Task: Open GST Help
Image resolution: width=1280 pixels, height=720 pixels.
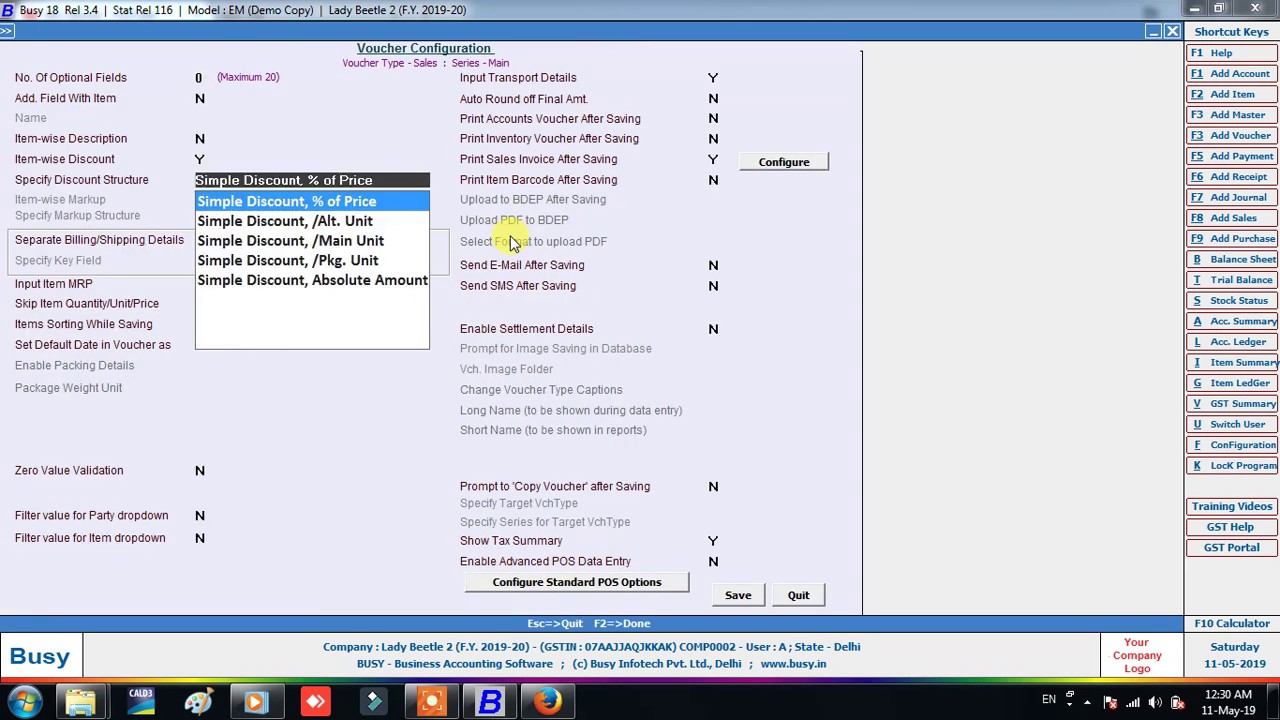Action: pos(1232,527)
